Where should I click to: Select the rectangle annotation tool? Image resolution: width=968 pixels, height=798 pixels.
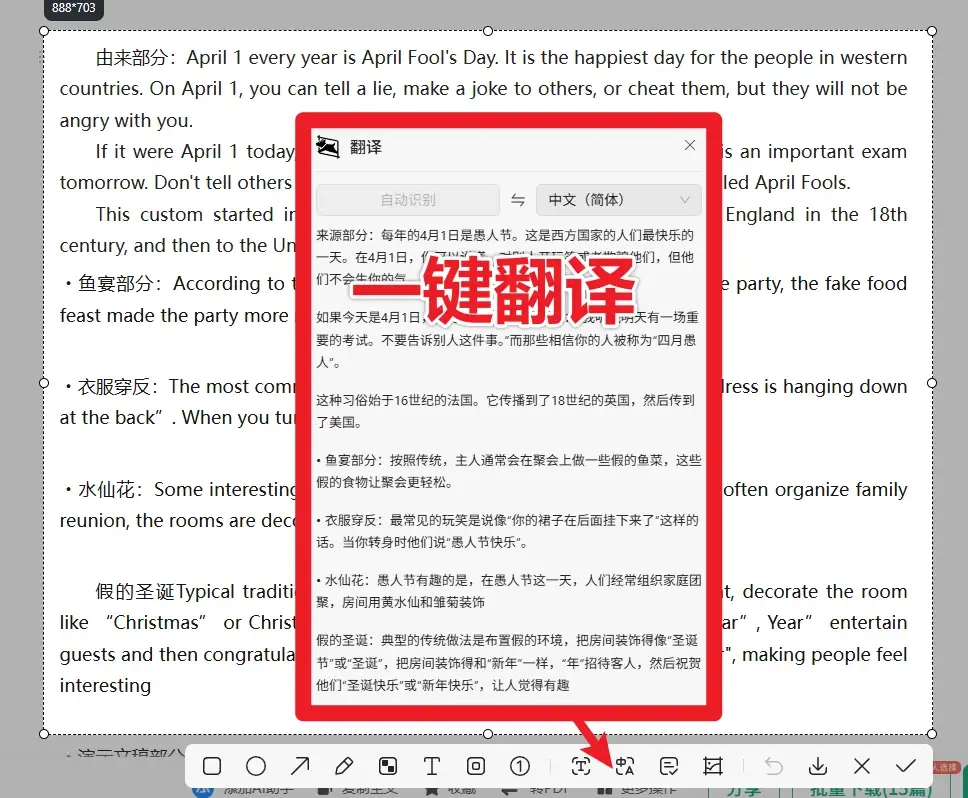tap(211, 765)
